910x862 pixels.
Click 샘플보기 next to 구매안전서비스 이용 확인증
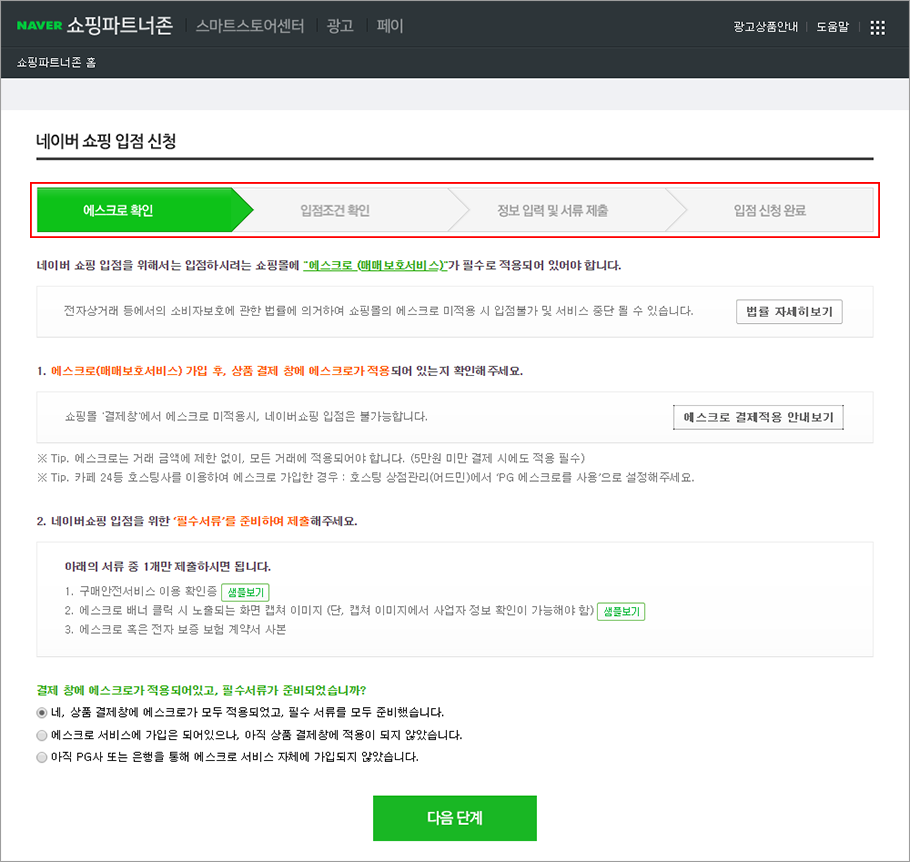coord(245,592)
